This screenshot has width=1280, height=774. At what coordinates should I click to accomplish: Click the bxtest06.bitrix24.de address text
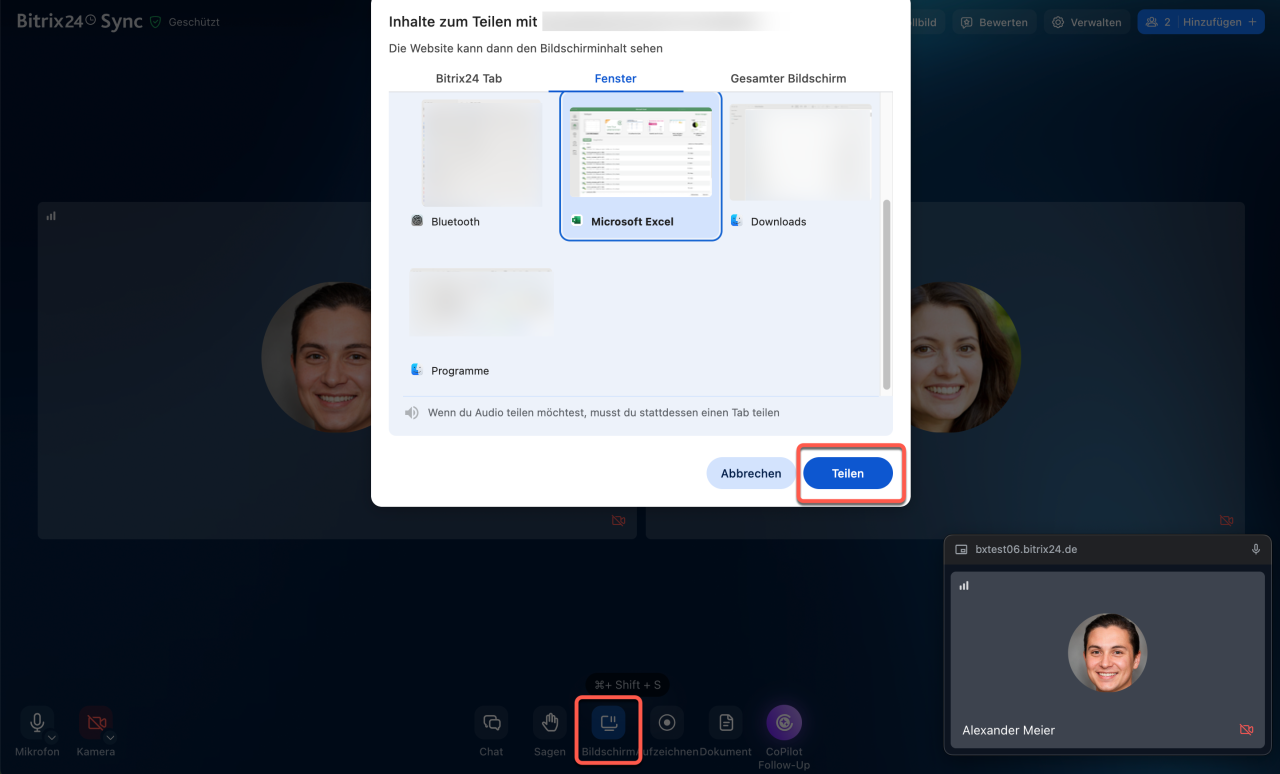[1026, 549]
